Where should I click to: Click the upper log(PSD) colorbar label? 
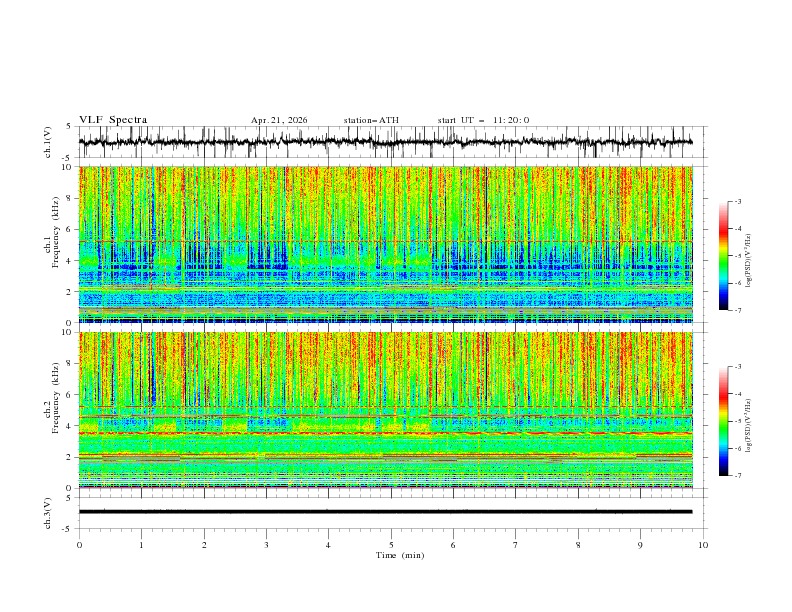749,261
